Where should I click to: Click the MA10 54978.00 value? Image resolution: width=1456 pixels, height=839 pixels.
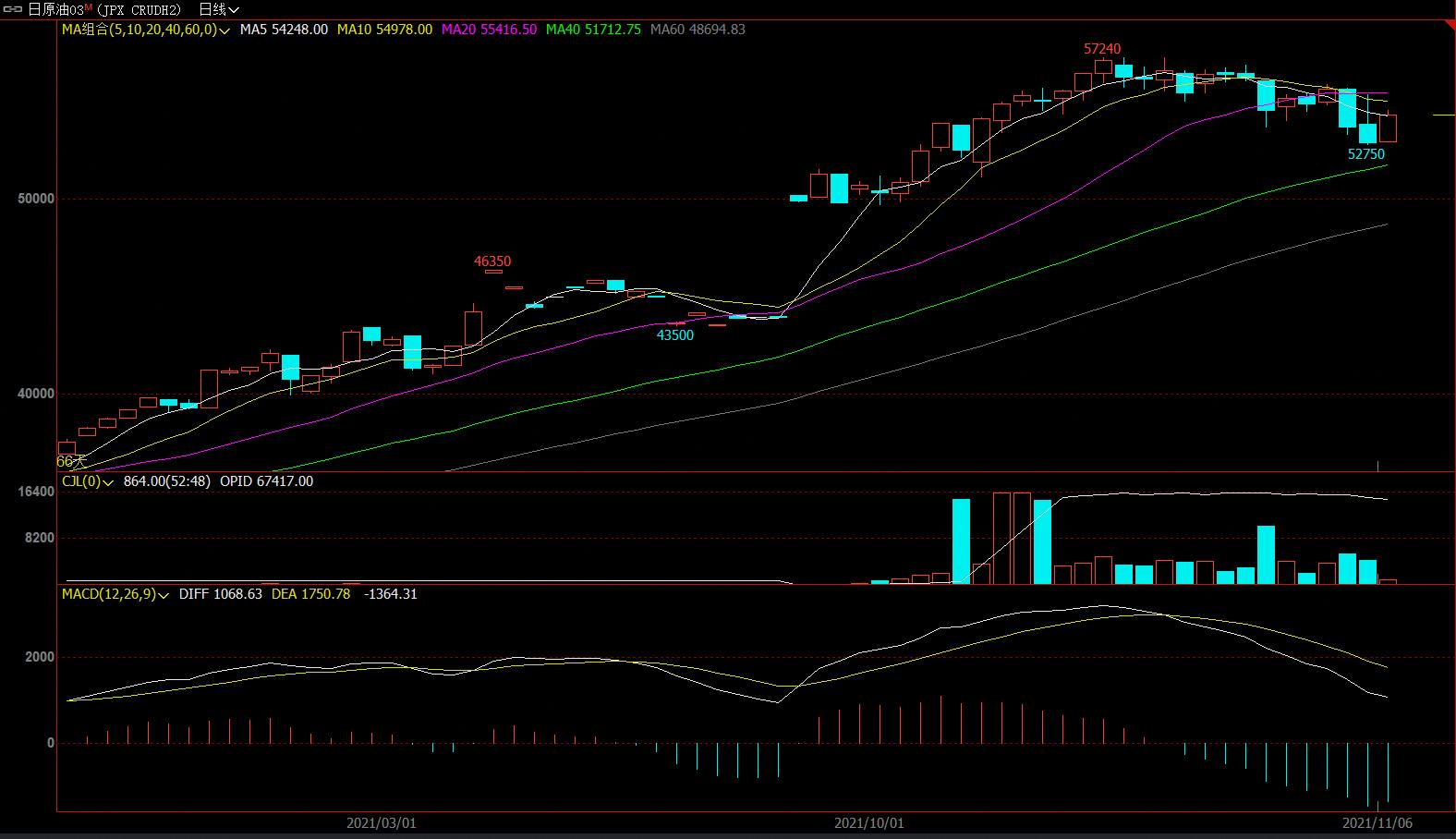point(384,30)
